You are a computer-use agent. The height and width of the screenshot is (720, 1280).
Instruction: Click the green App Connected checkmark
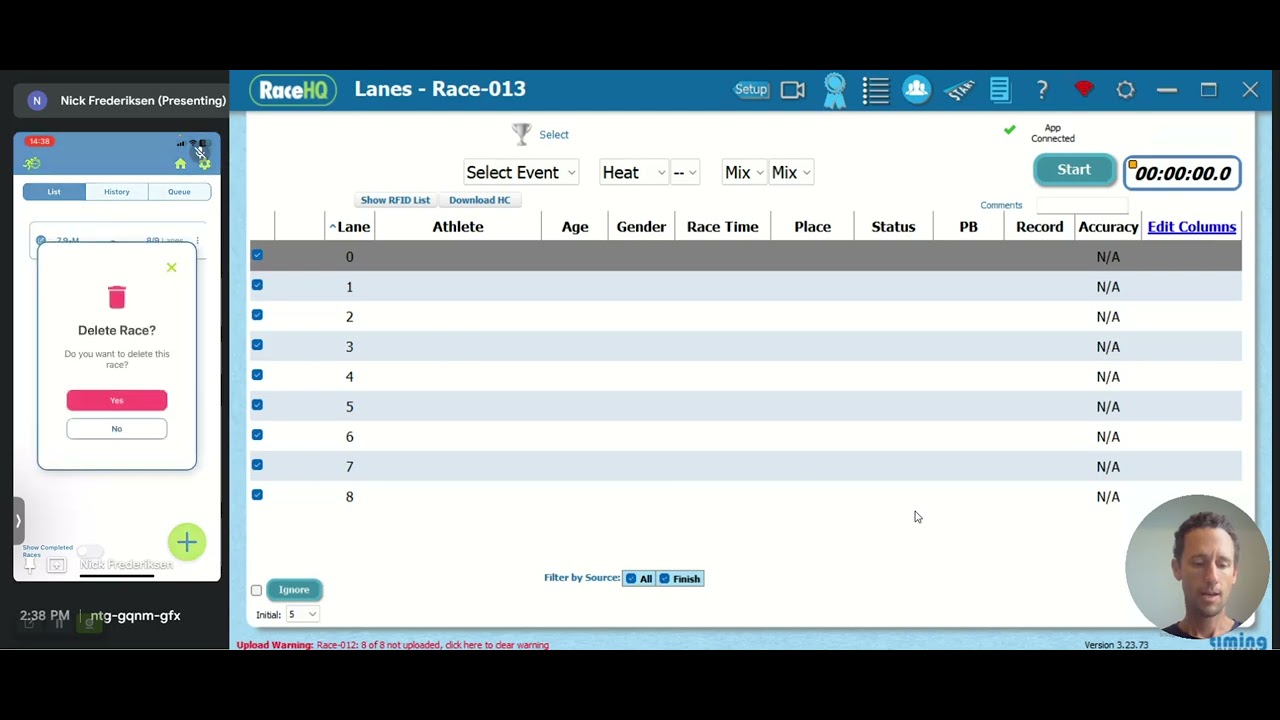pyautogui.click(x=1009, y=130)
